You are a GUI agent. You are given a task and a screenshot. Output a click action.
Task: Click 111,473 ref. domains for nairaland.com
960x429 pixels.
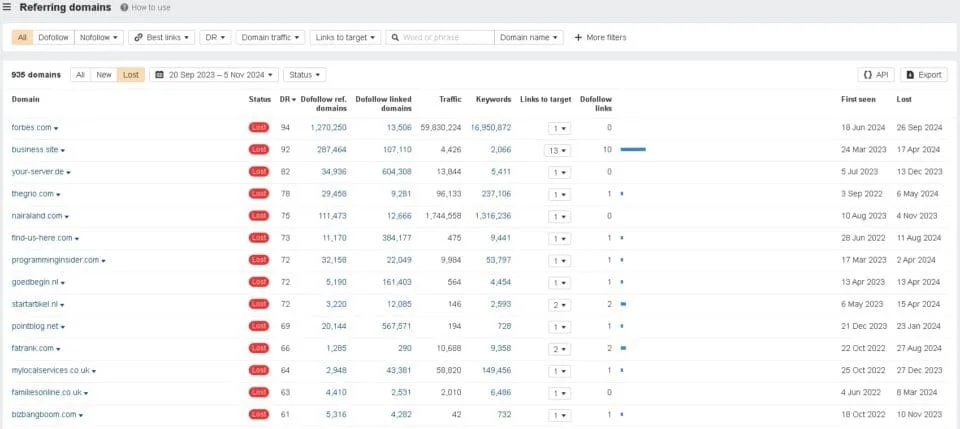tap(331, 216)
